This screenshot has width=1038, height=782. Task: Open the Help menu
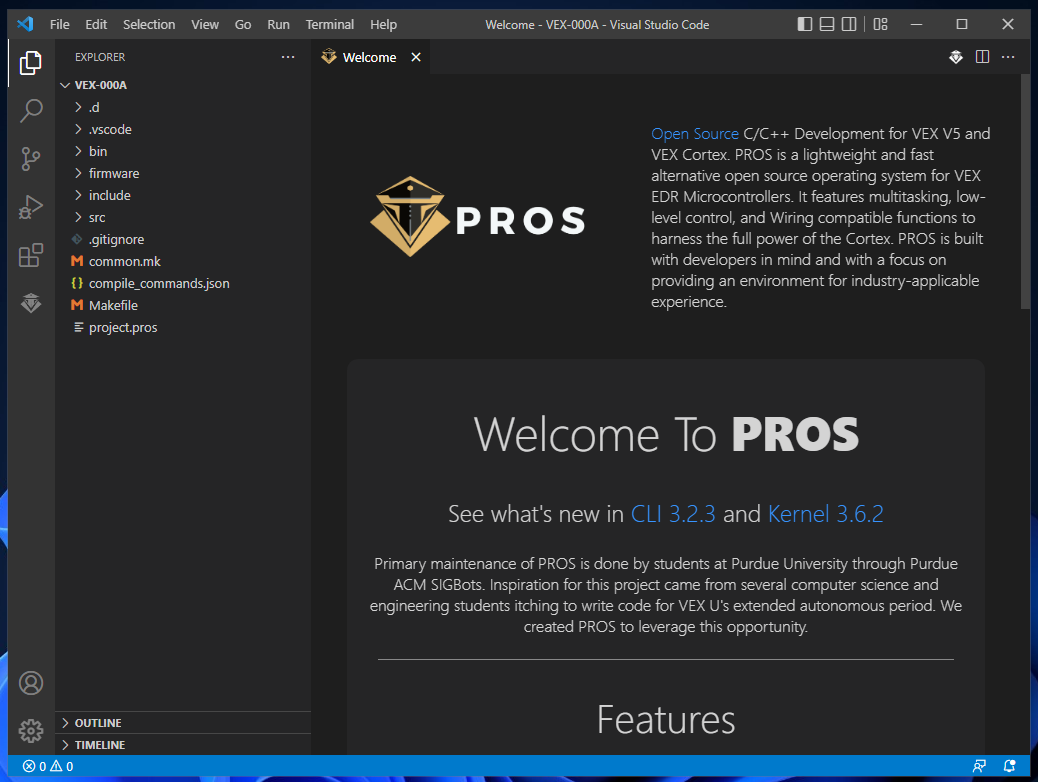coord(383,24)
